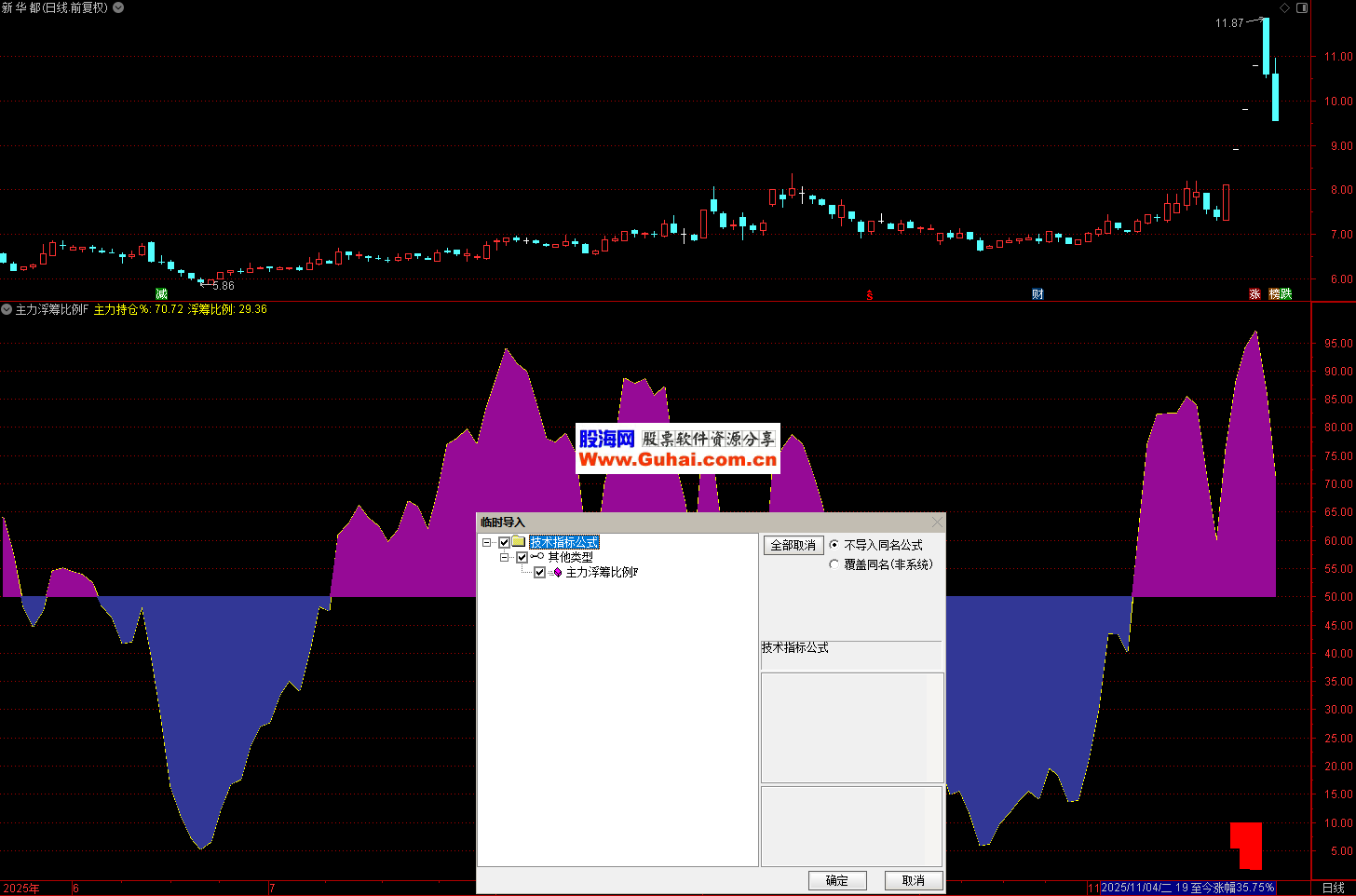Screen dimensions: 1356x896
Task: Toggle the side panel icon at top-right
Action: (x=1302, y=7)
